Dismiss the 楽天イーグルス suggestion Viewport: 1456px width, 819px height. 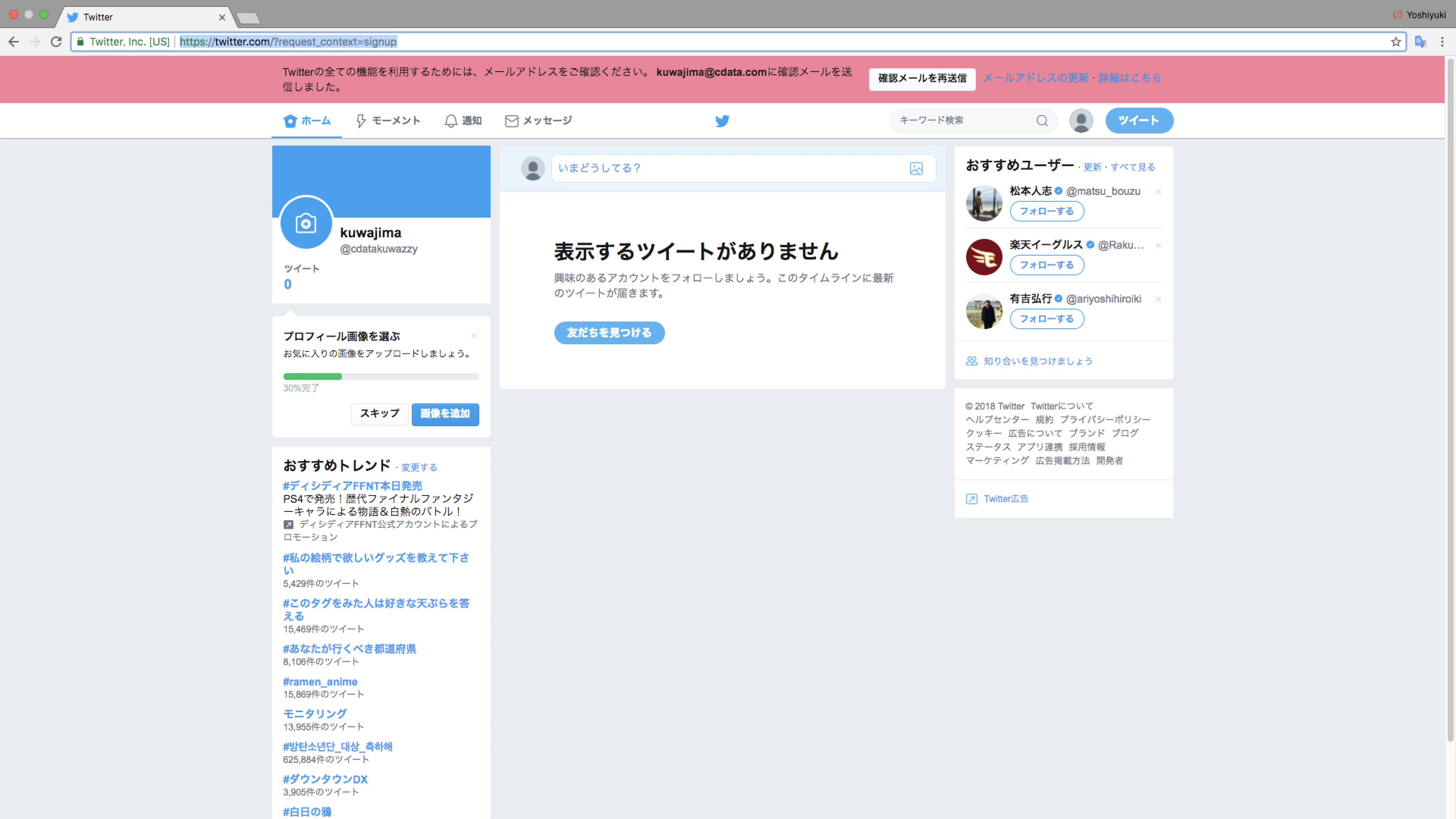(x=1158, y=245)
